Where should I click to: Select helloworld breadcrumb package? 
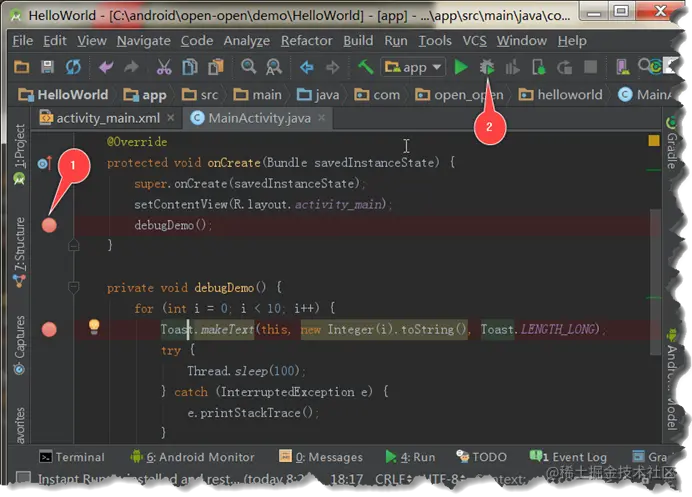pyautogui.click(x=560, y=95)
